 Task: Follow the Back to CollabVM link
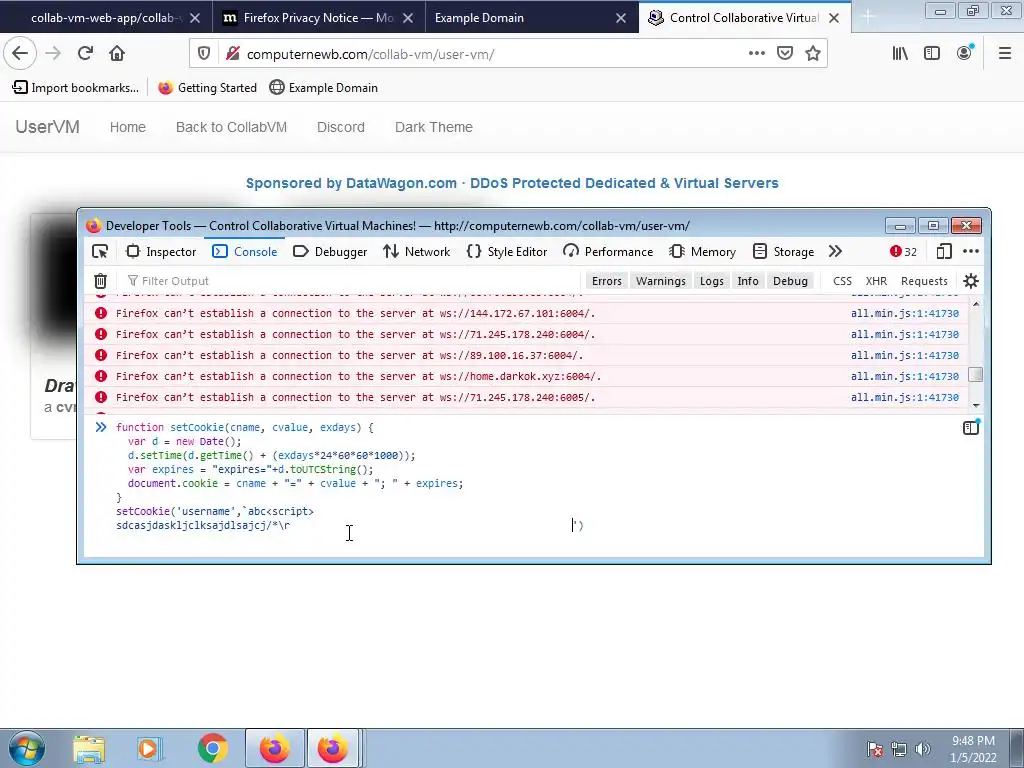click(231, 127)
